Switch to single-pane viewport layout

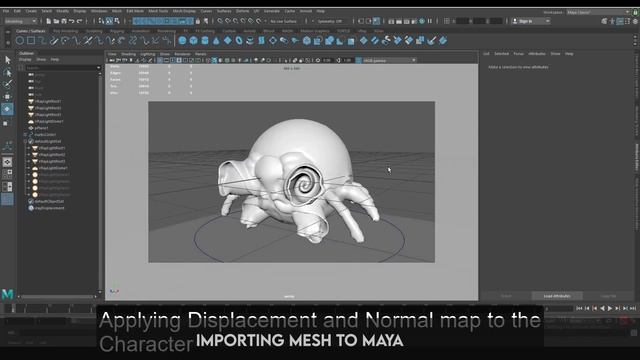tap(7, 162)
